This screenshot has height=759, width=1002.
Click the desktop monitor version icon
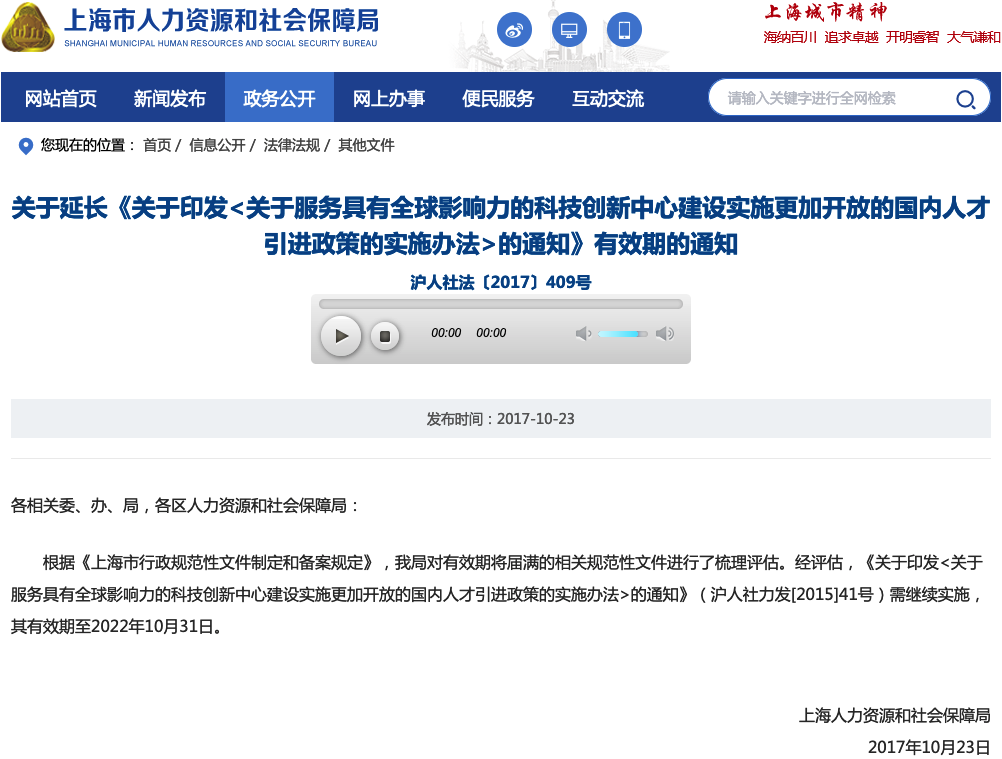(x=569, y=30)
